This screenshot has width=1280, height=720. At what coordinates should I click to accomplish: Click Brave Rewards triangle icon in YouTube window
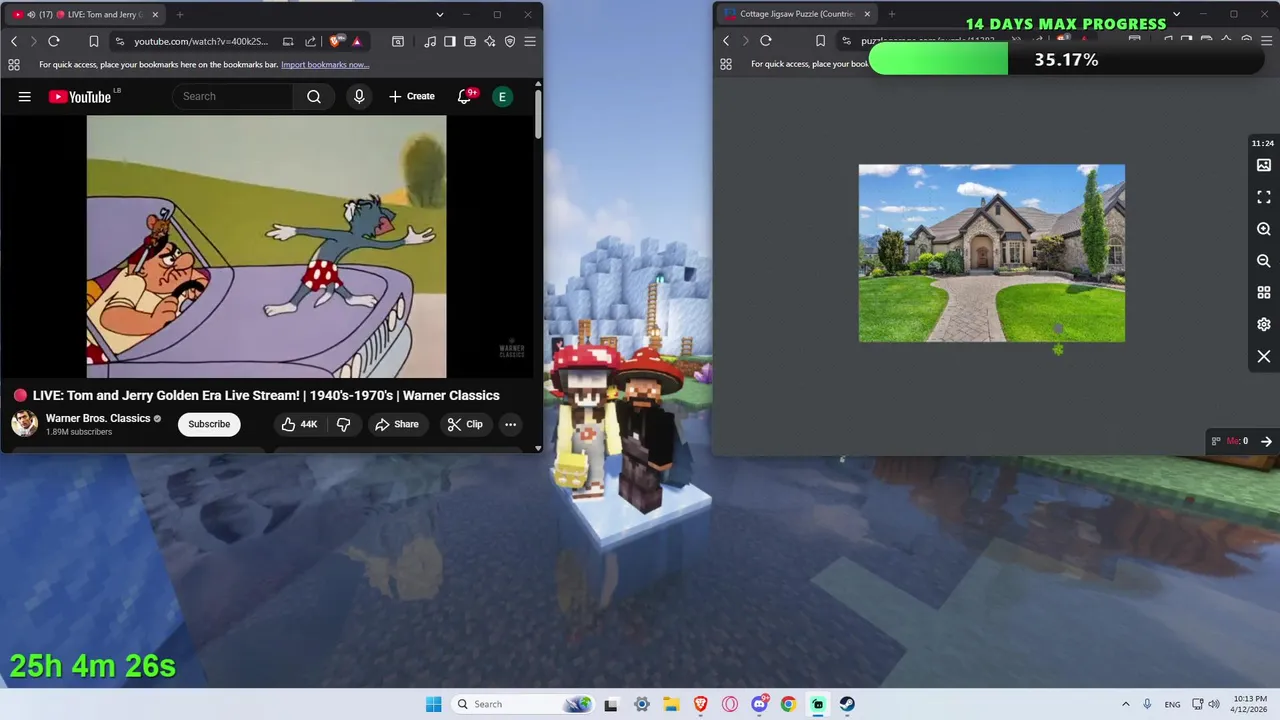357,41
